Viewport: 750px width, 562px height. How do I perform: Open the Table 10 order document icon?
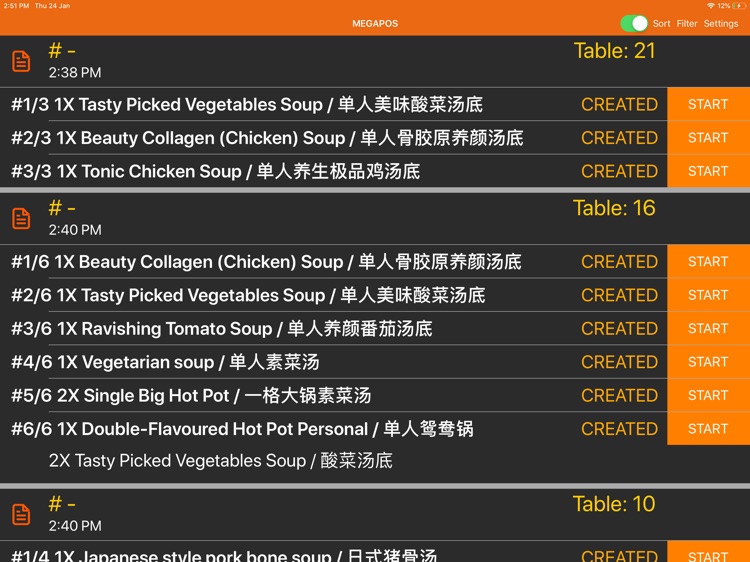click(21, 515)
